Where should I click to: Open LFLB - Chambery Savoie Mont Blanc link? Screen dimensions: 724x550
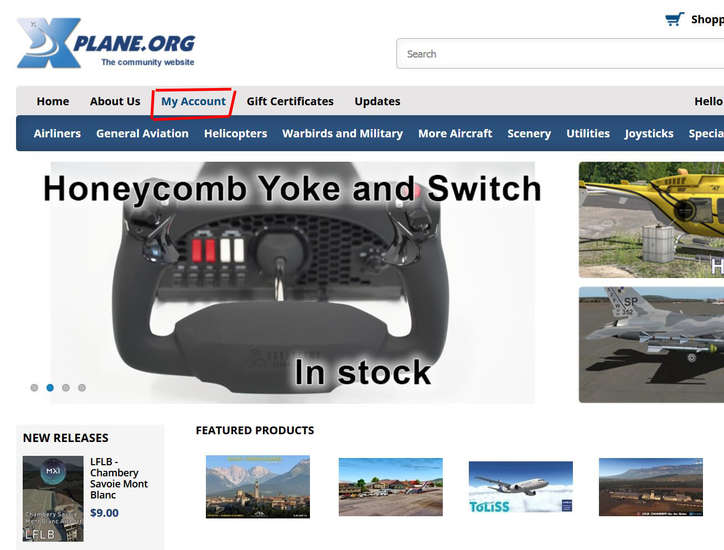tap(119, 478)
